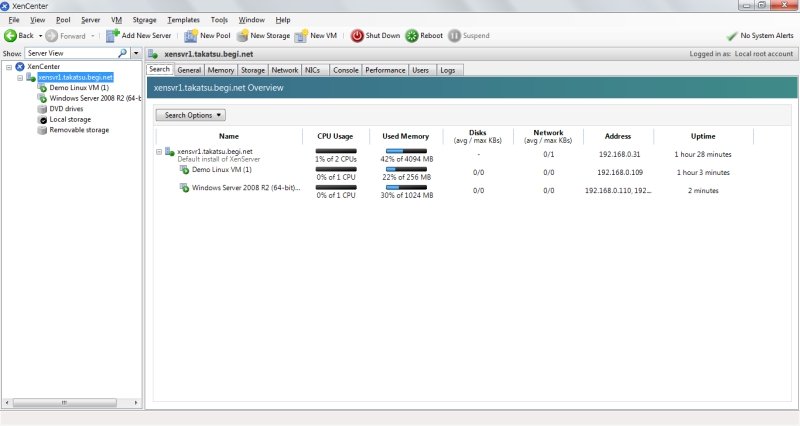Screen dimensions: 800x426
Task: Open the Tools menu
Action: pyautogui.click(x=219, y=20)
